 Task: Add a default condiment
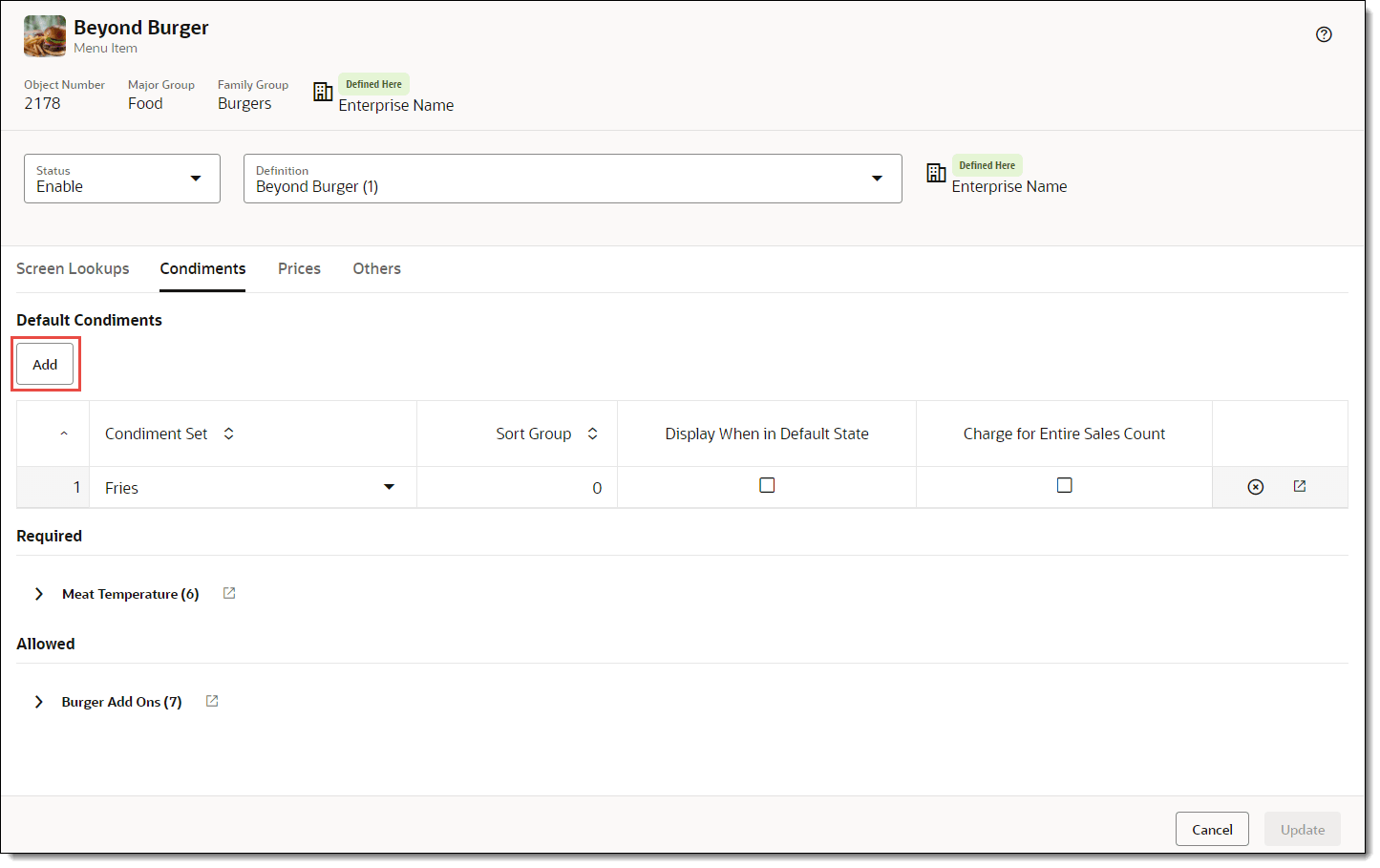(x=45, y=364)
